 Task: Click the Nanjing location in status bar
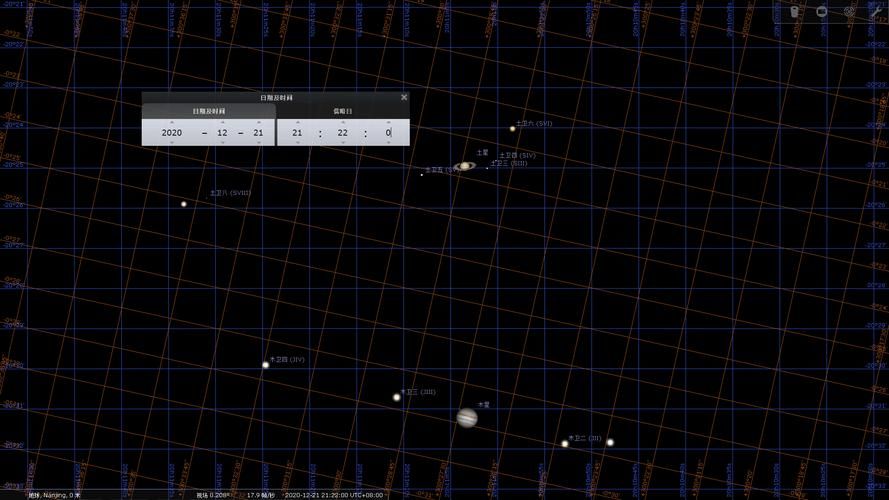tap(54, 495)
